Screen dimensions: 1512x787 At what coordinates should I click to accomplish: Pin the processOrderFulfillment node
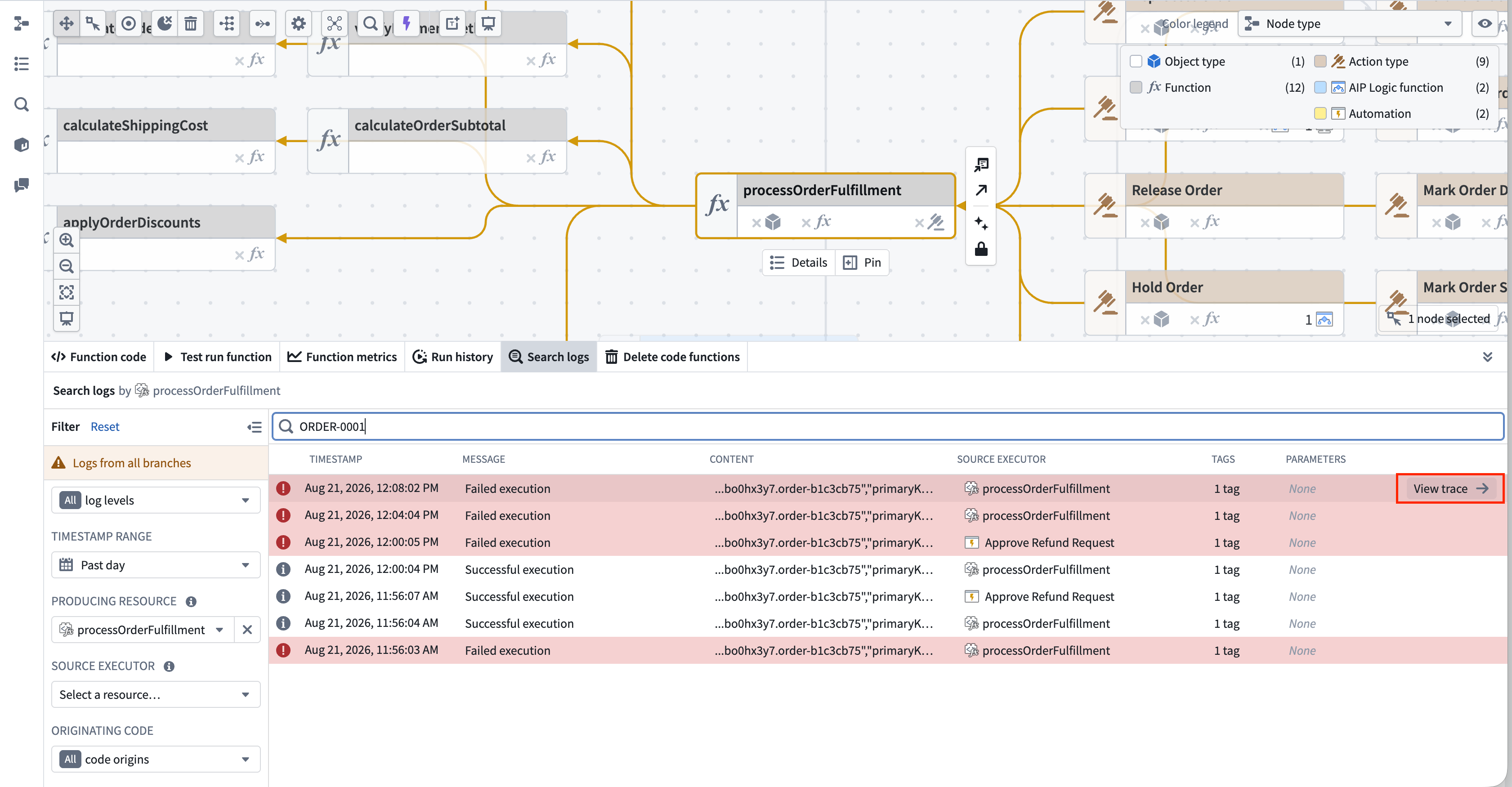coord(862,262)
